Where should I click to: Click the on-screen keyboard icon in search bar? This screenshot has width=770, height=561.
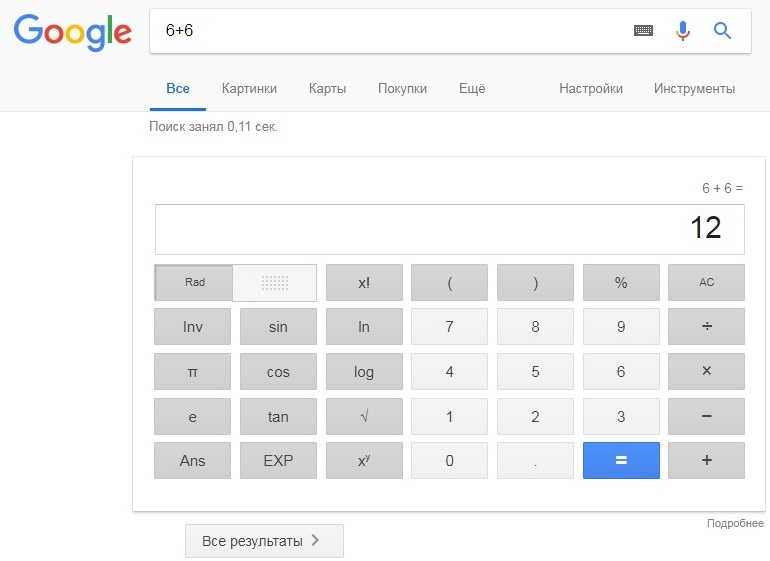(x=643, y=31)
